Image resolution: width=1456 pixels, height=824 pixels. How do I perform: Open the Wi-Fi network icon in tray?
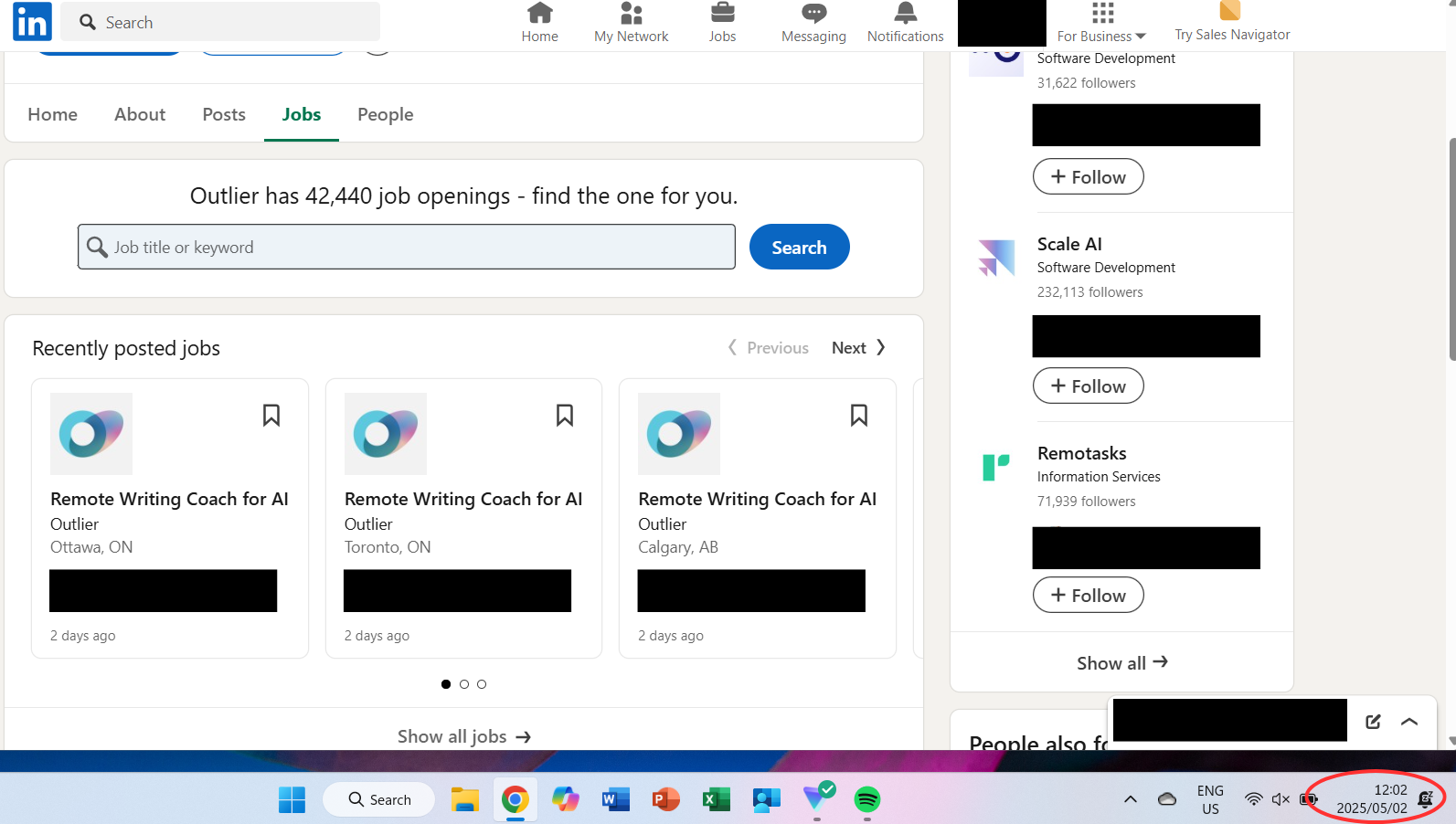tap(1254, 799)
